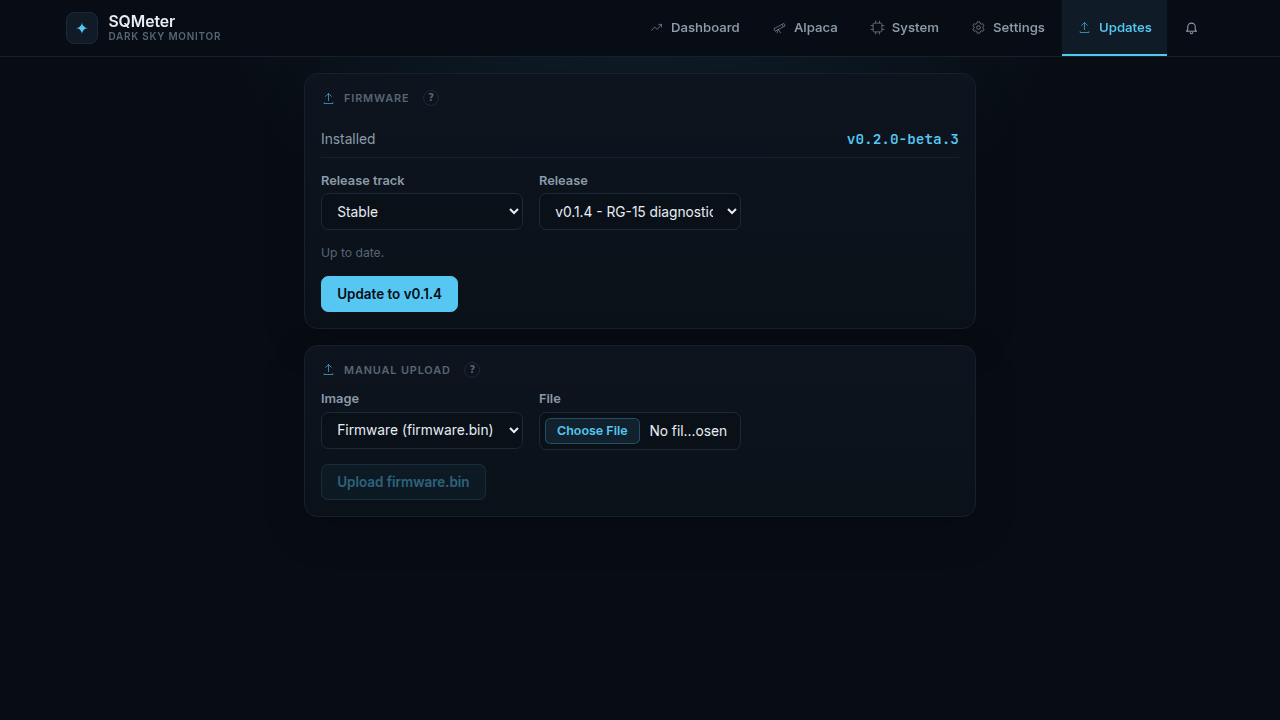Click the upload icon beside the Firmware heading

[x=328, y=98]
